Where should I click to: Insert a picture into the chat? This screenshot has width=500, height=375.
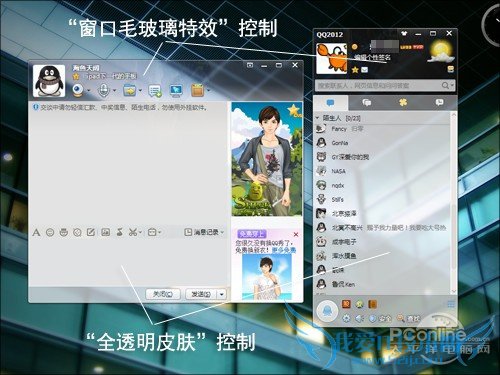click(106, 232)
